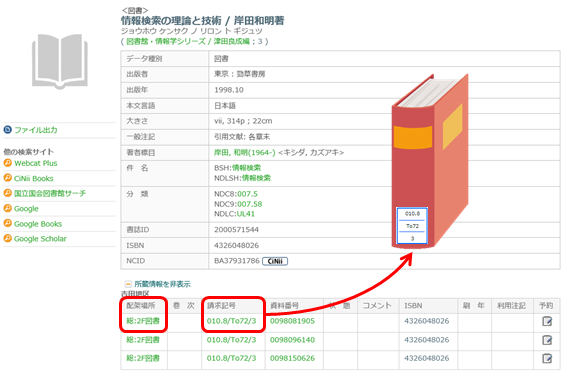Click the file output icon
567x377 pixels.
8,130
